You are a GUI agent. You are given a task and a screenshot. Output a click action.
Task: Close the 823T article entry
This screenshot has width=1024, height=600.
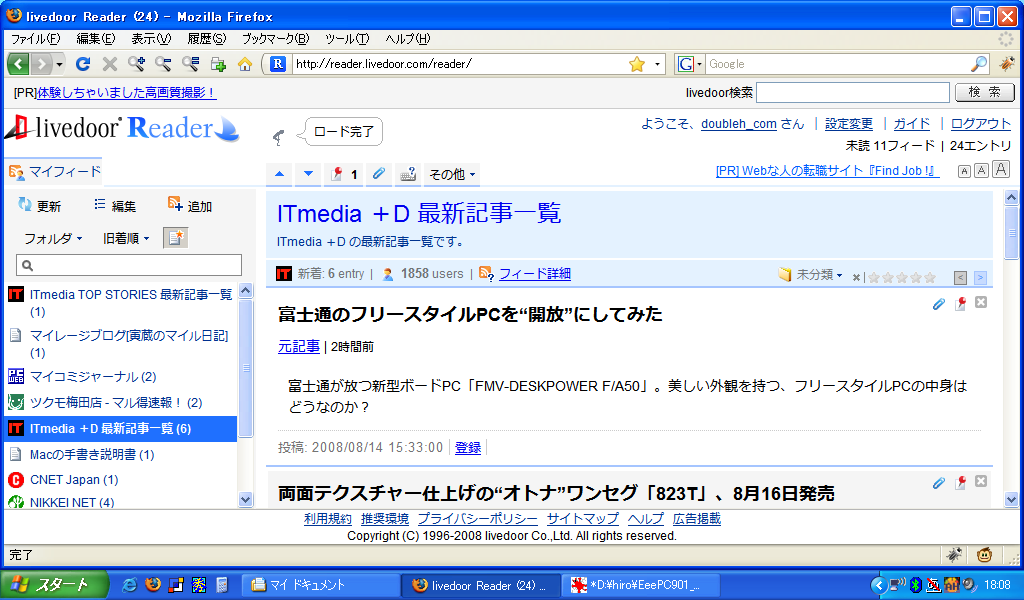(x=981, y=481)
